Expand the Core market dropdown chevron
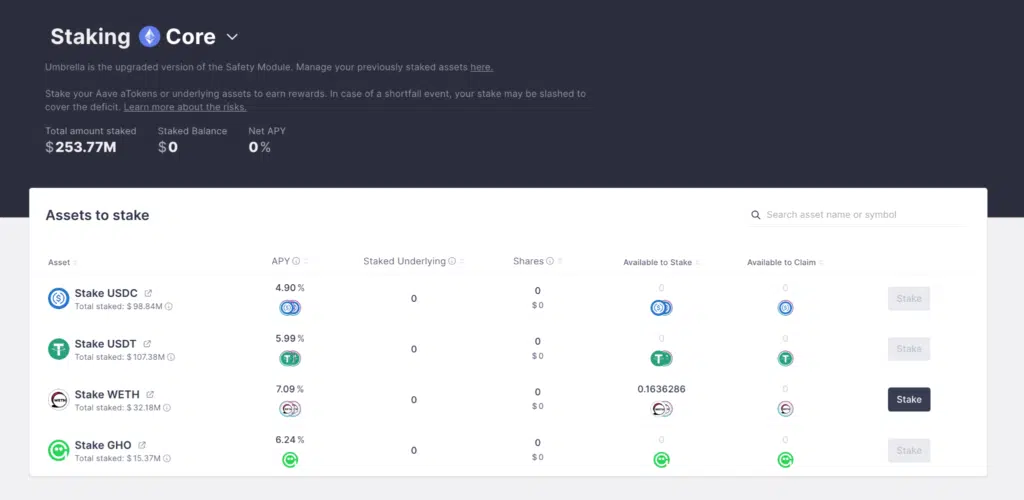This screenshot has height=500, width=1024. (232, 37)
